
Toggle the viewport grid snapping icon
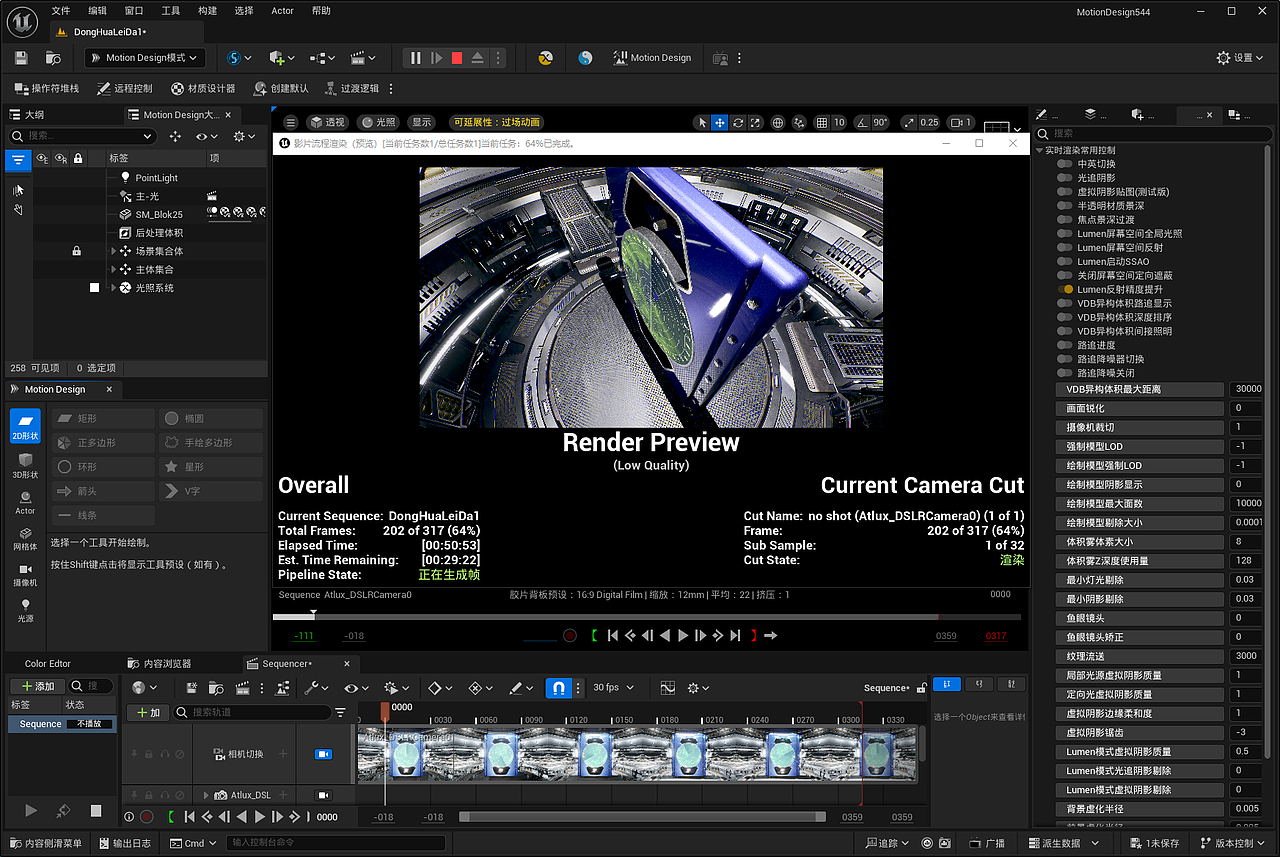(822, 123)
